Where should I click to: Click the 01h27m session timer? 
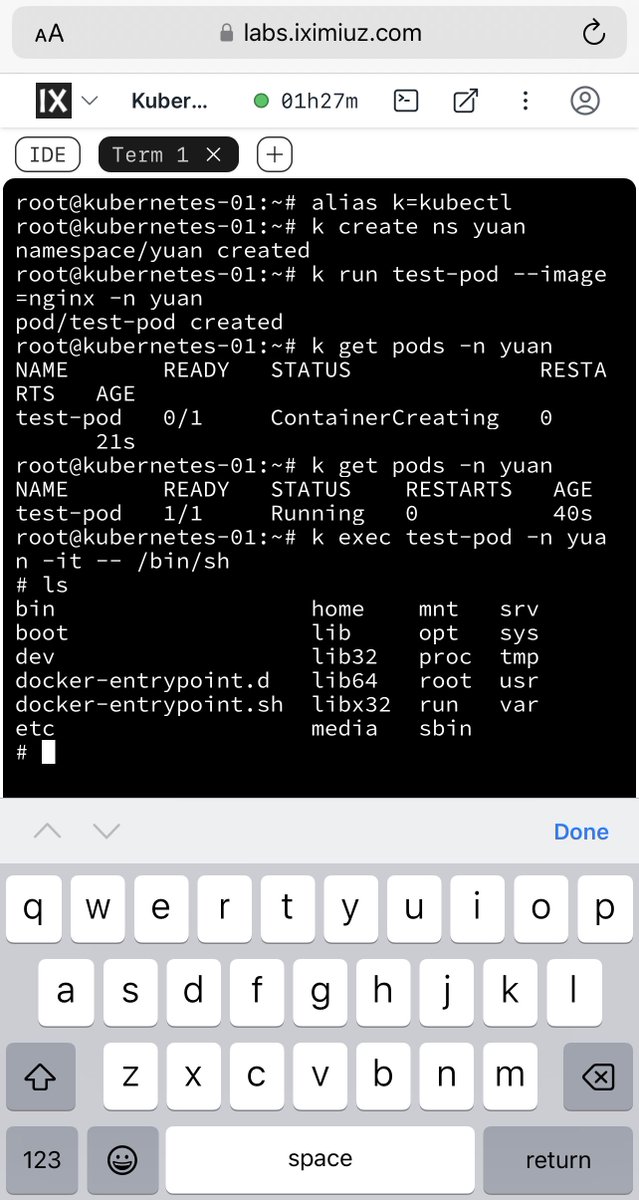(x=306, y=101)
